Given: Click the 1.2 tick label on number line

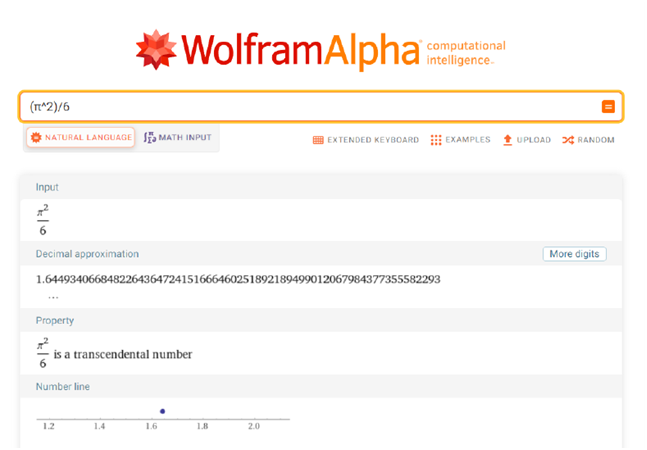Looking at the screenshot, I should click(x=49, y=426).
